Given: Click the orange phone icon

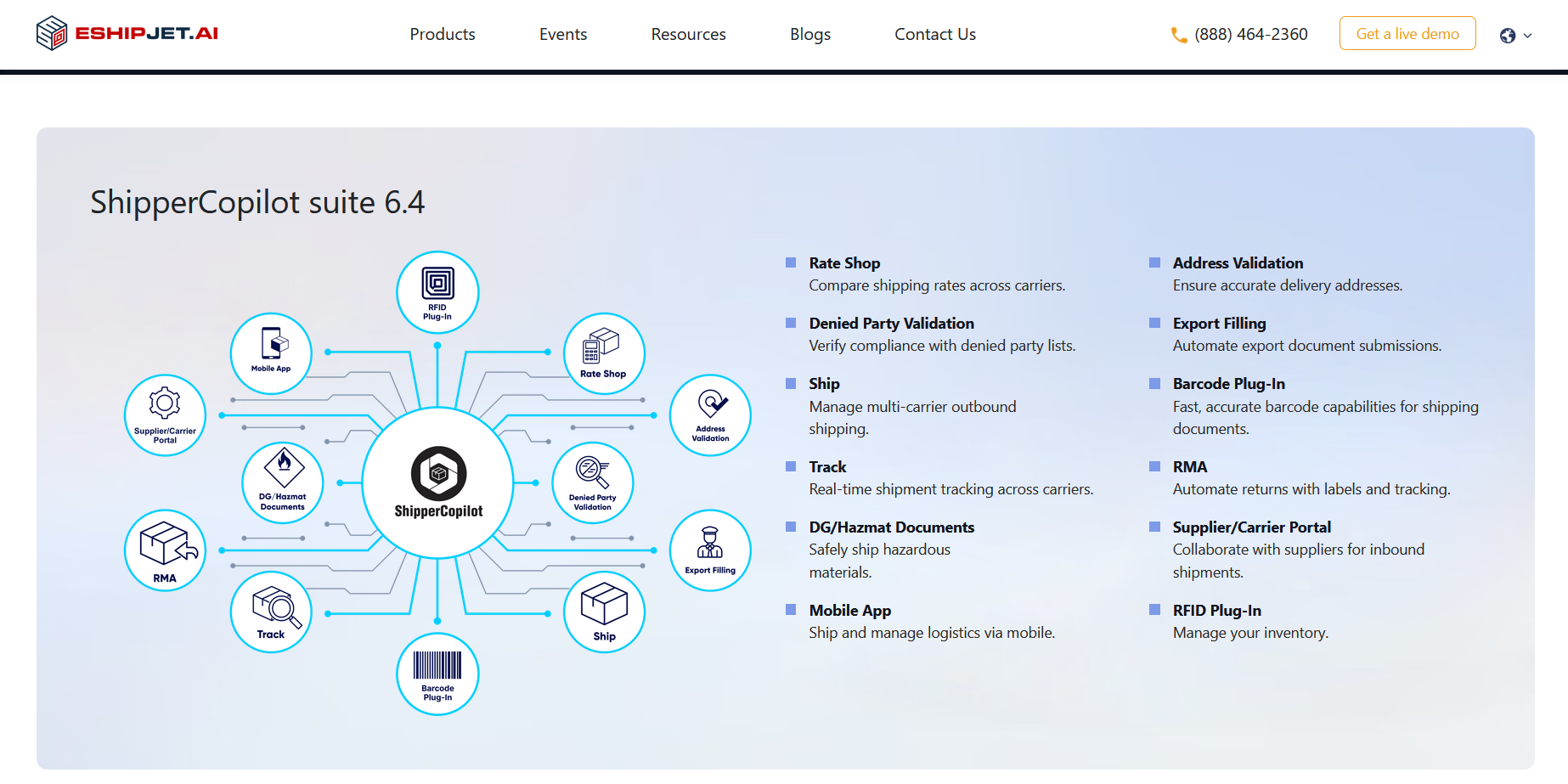Looking at the screenshot, I should point(1179,35).
